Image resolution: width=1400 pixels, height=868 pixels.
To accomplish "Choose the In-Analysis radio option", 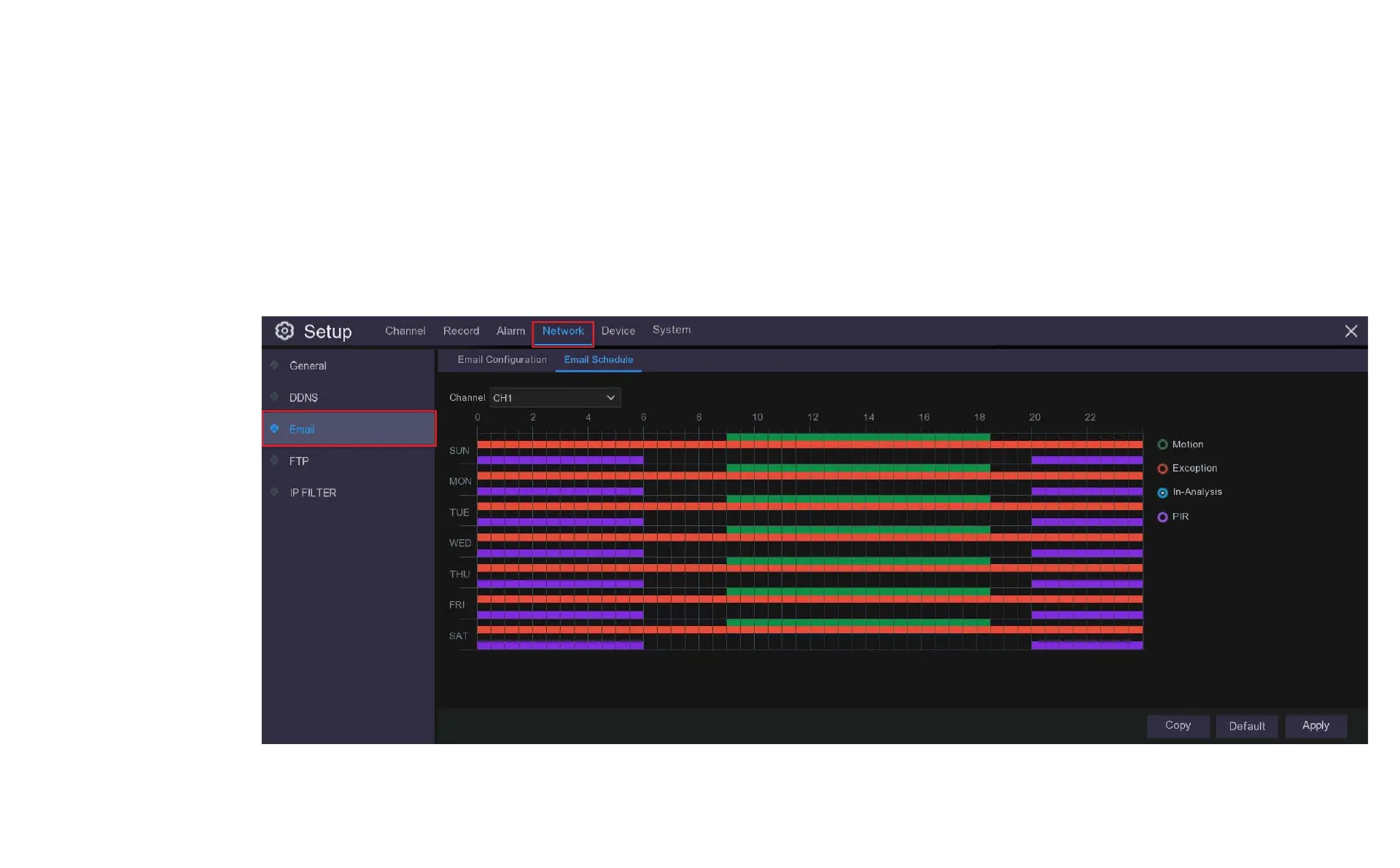I will click(x=1162, y=493).
